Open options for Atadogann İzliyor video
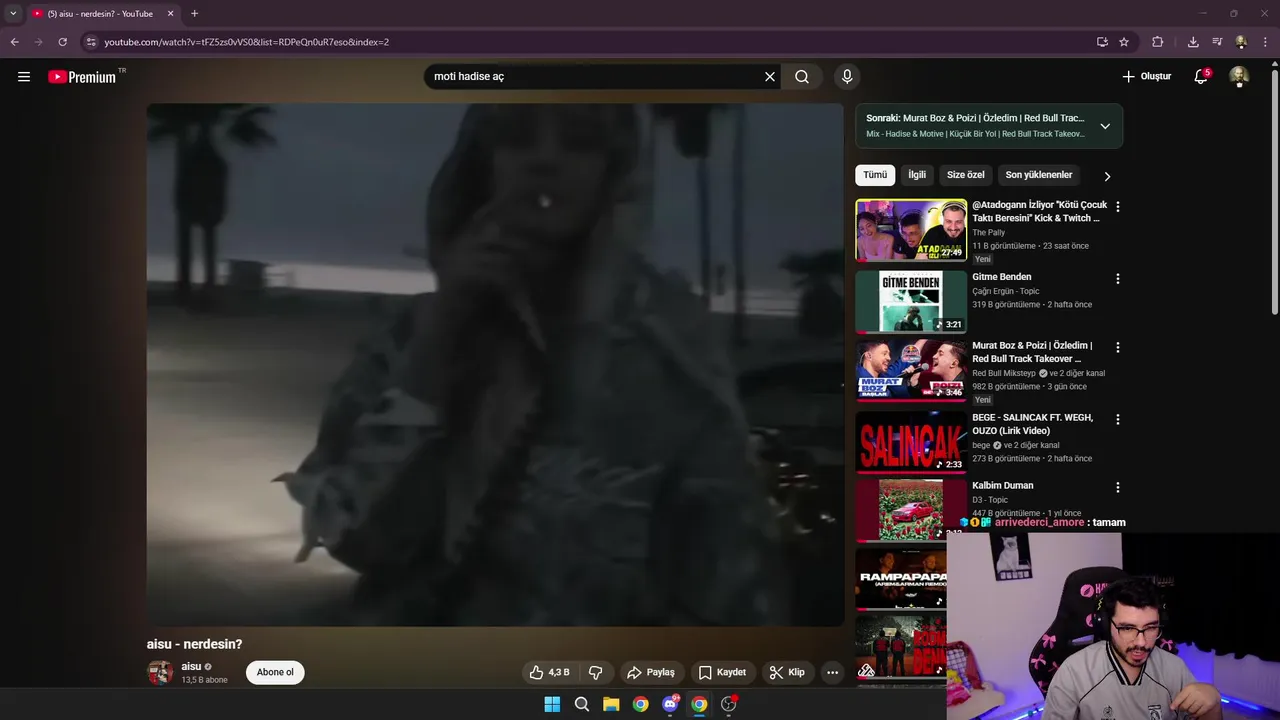 coord(1118,207)
